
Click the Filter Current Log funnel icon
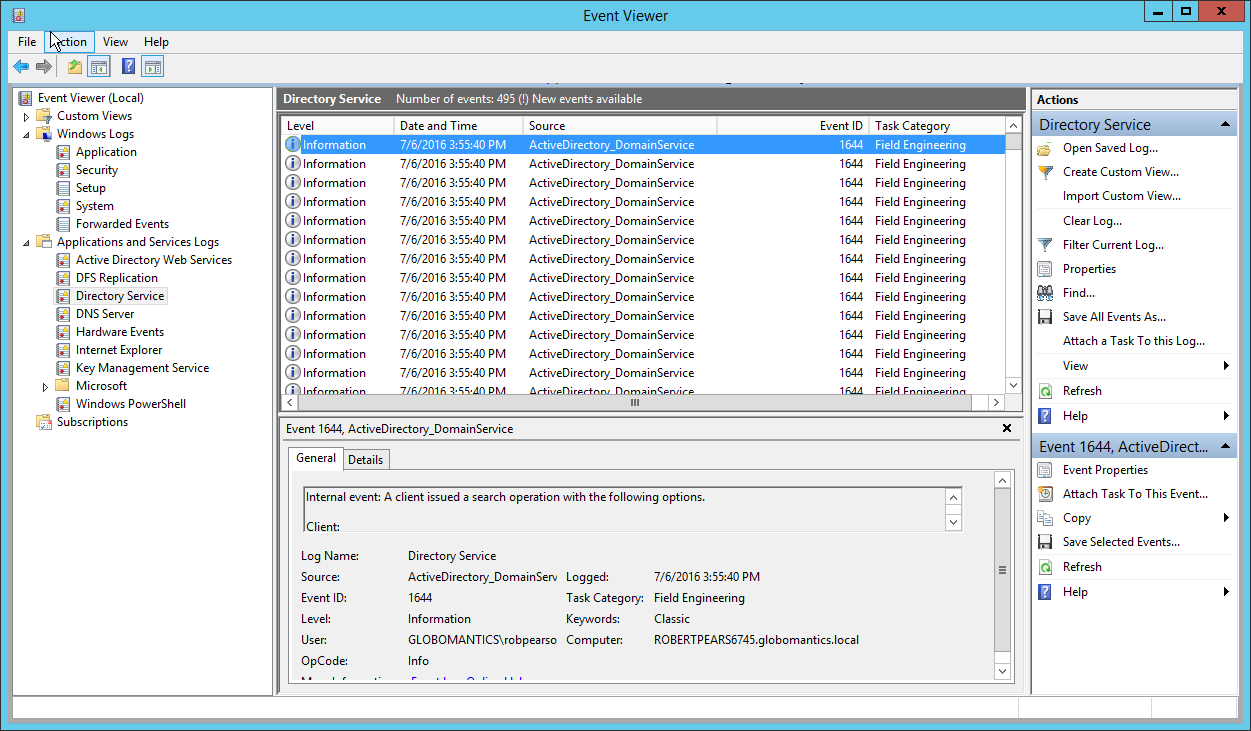click(1045, 245)
